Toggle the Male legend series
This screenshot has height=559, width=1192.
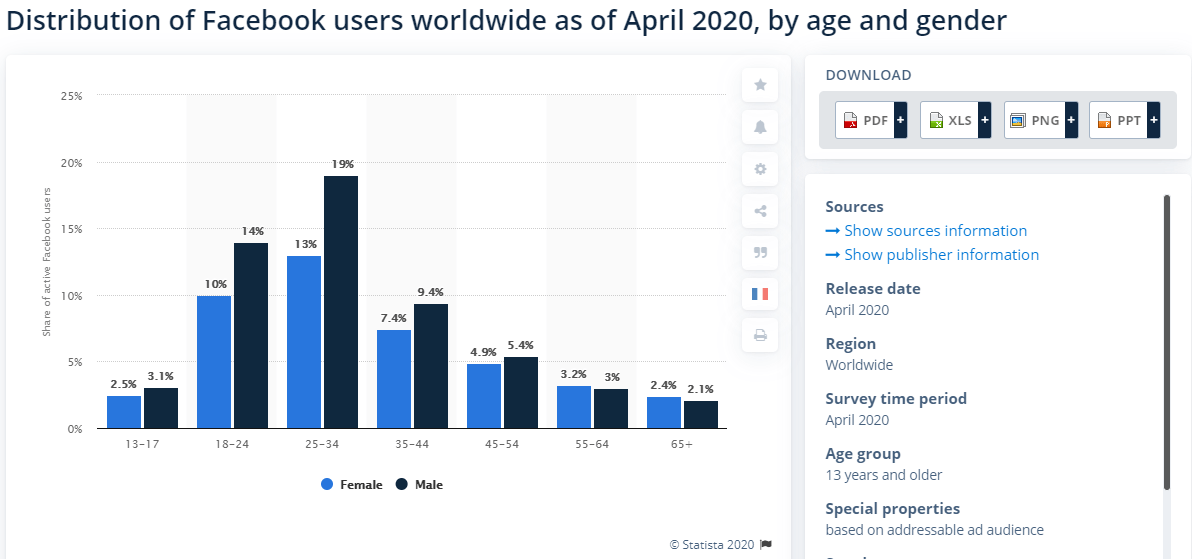coord(420,484)
